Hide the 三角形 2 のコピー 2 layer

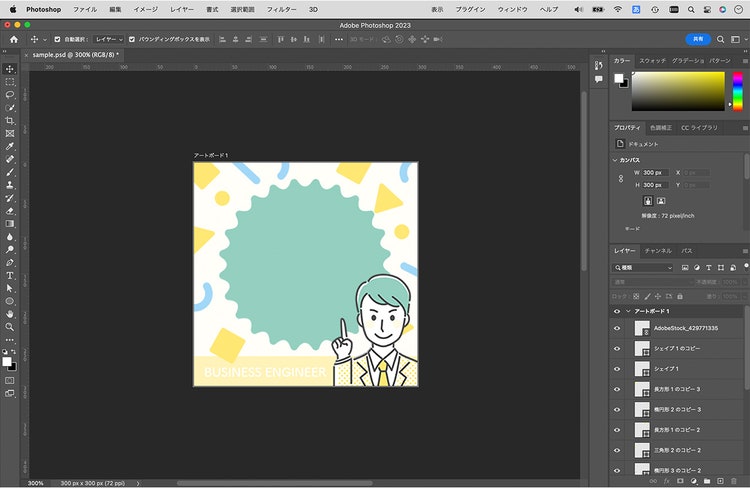click(x=617, y=450)
